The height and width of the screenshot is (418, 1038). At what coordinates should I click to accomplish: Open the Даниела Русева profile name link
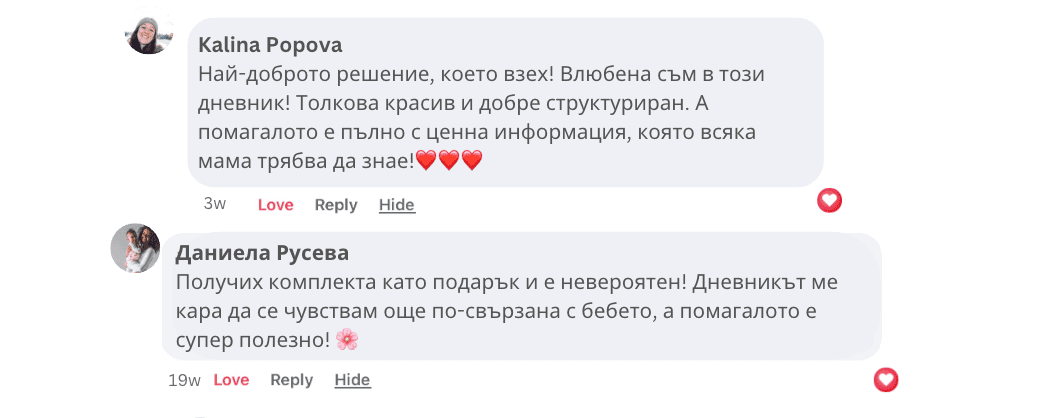coord(262,253)
